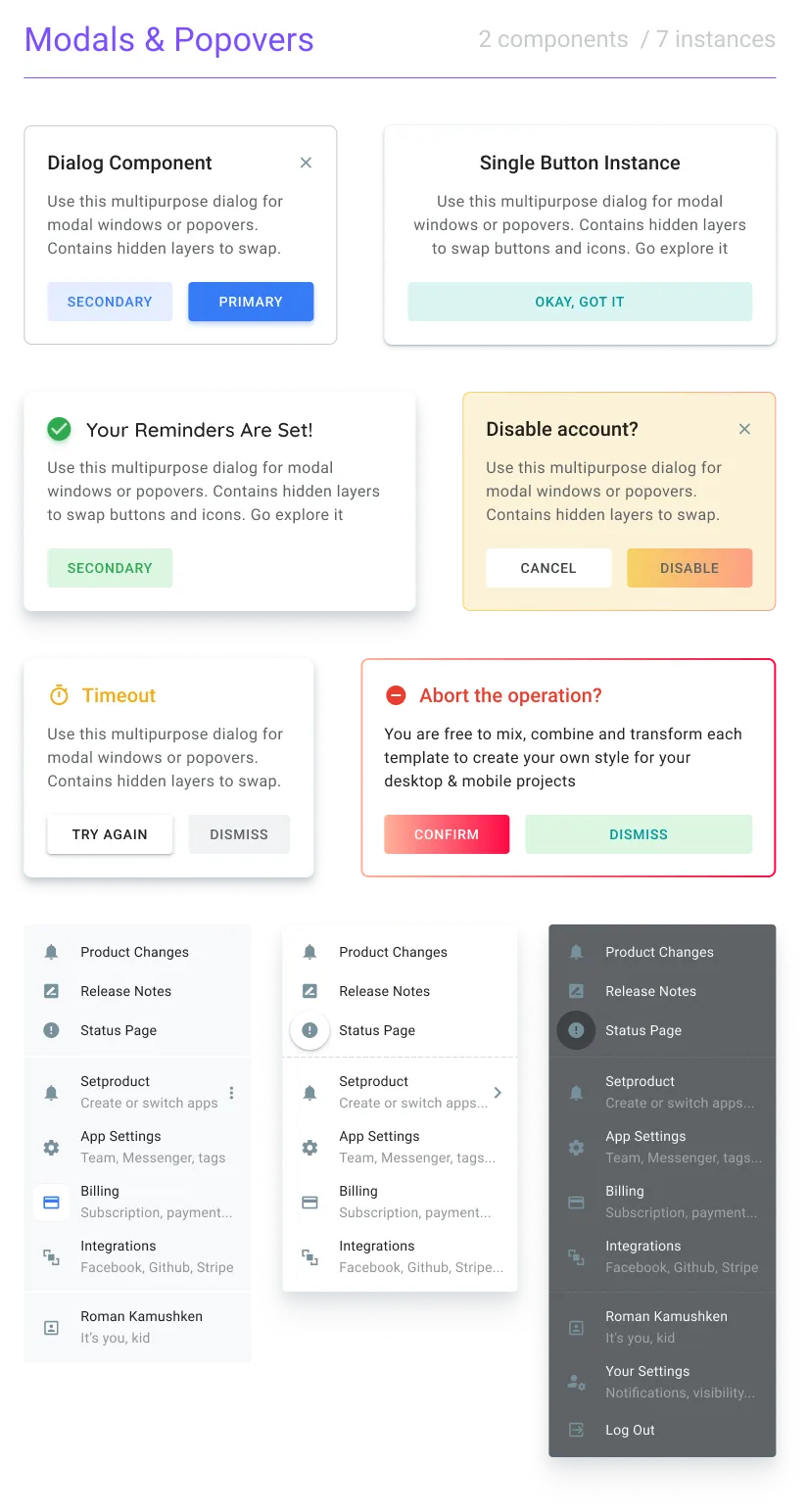
Task: Select the highlighted Billing card icon in the light menu
Action: pos(52,1202)
